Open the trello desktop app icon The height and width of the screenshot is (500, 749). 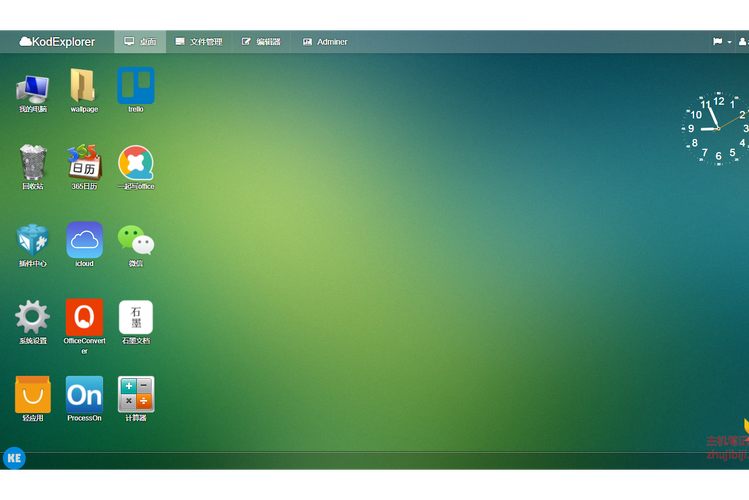pos(136,86)
